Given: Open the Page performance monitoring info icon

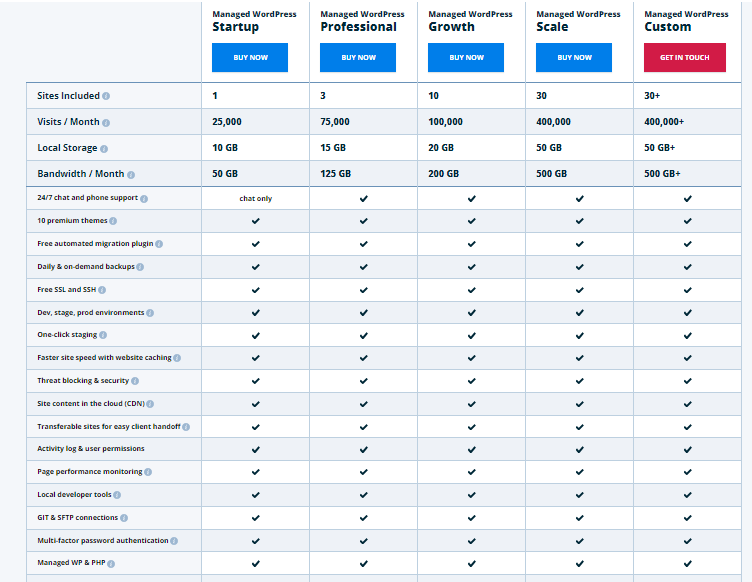Looking at the screenshot, I should pos(148,472).
